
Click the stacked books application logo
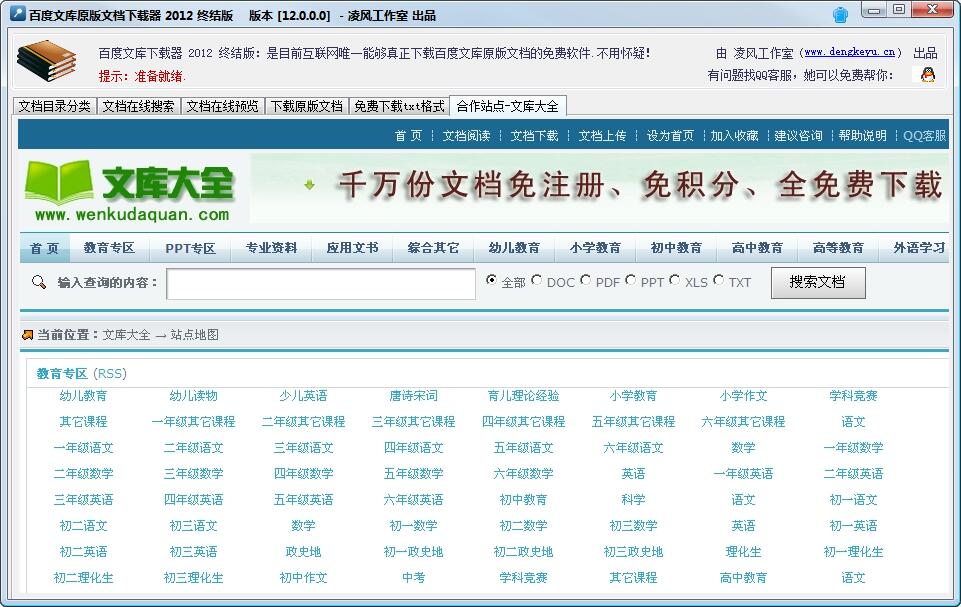click(x=46, y=63)
